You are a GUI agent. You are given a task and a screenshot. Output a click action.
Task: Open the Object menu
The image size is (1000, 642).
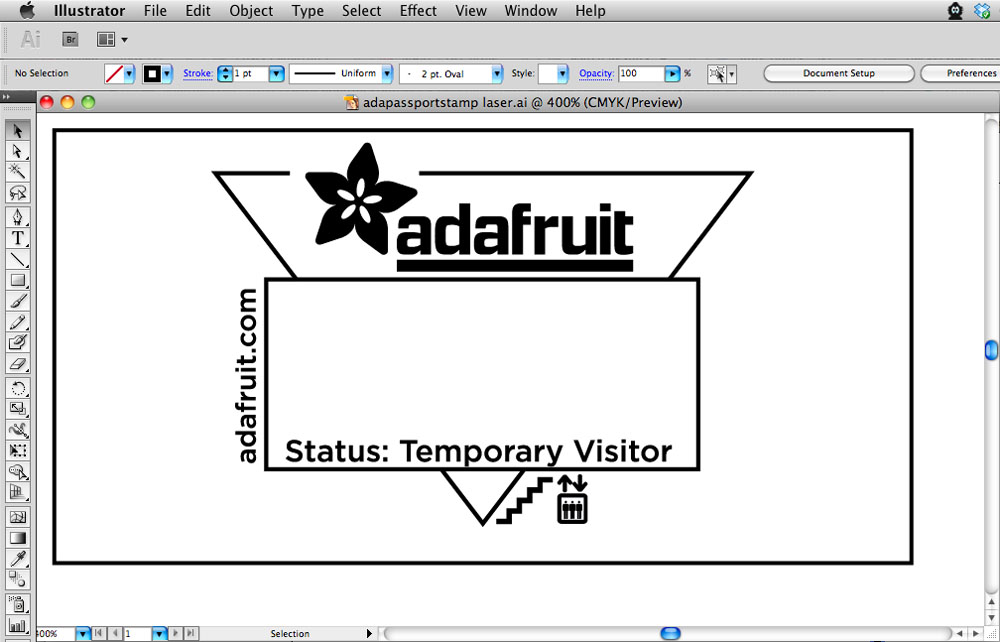251,11
